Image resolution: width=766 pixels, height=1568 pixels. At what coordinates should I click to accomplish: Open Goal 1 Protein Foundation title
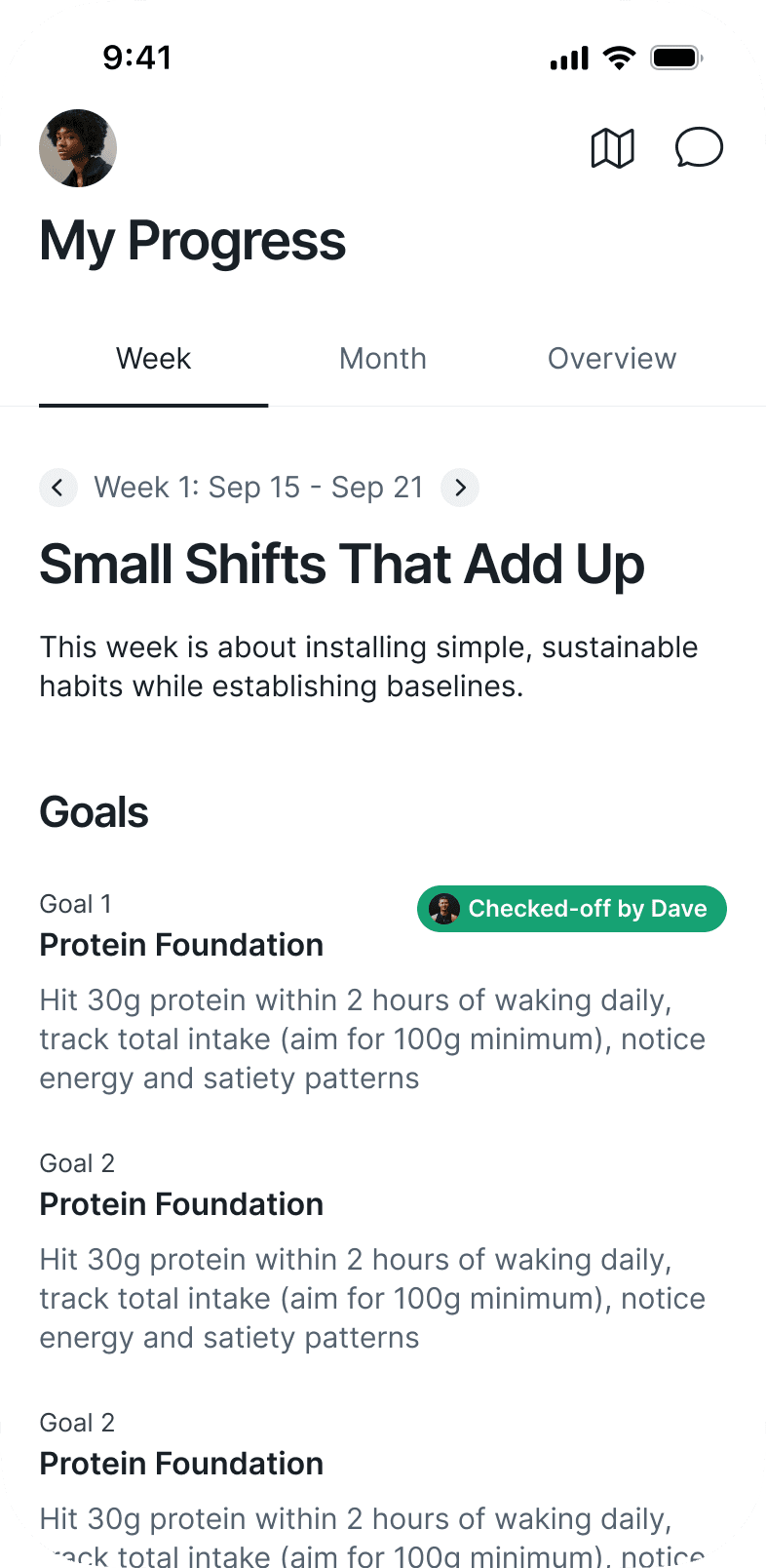(x=181, y=945)
